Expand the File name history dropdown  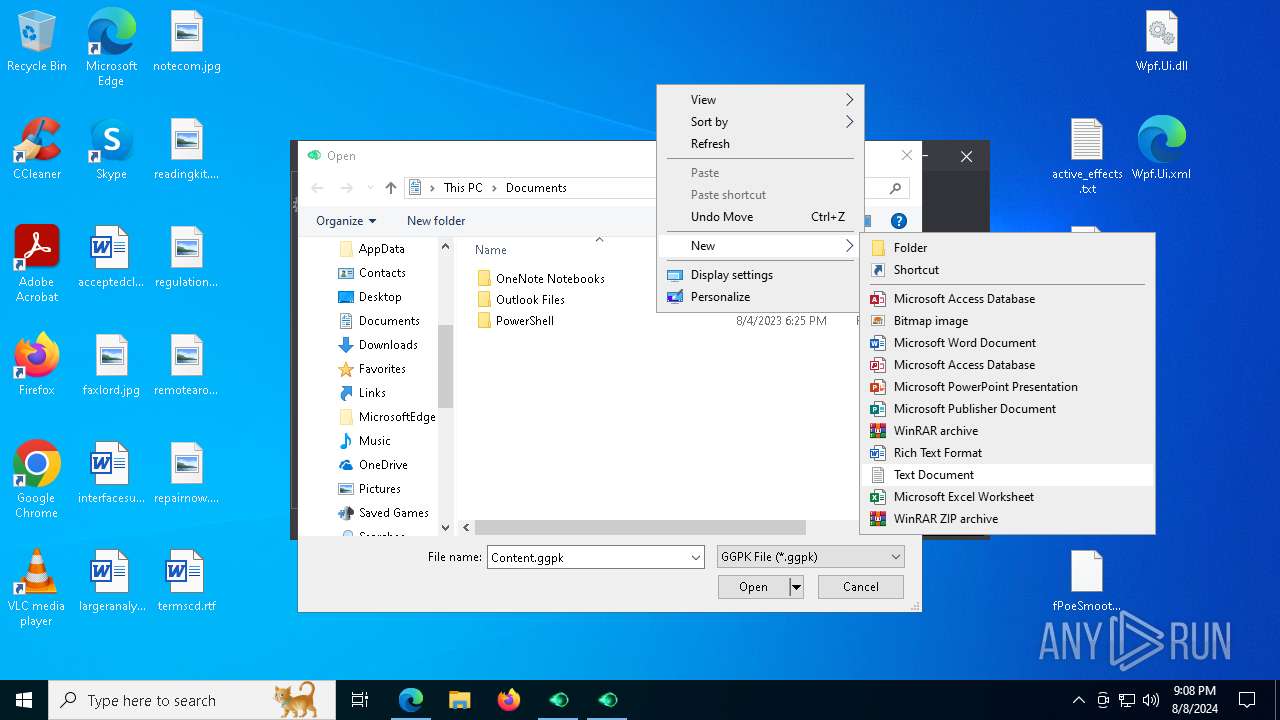pyautogui.click(x=696, y=557)
